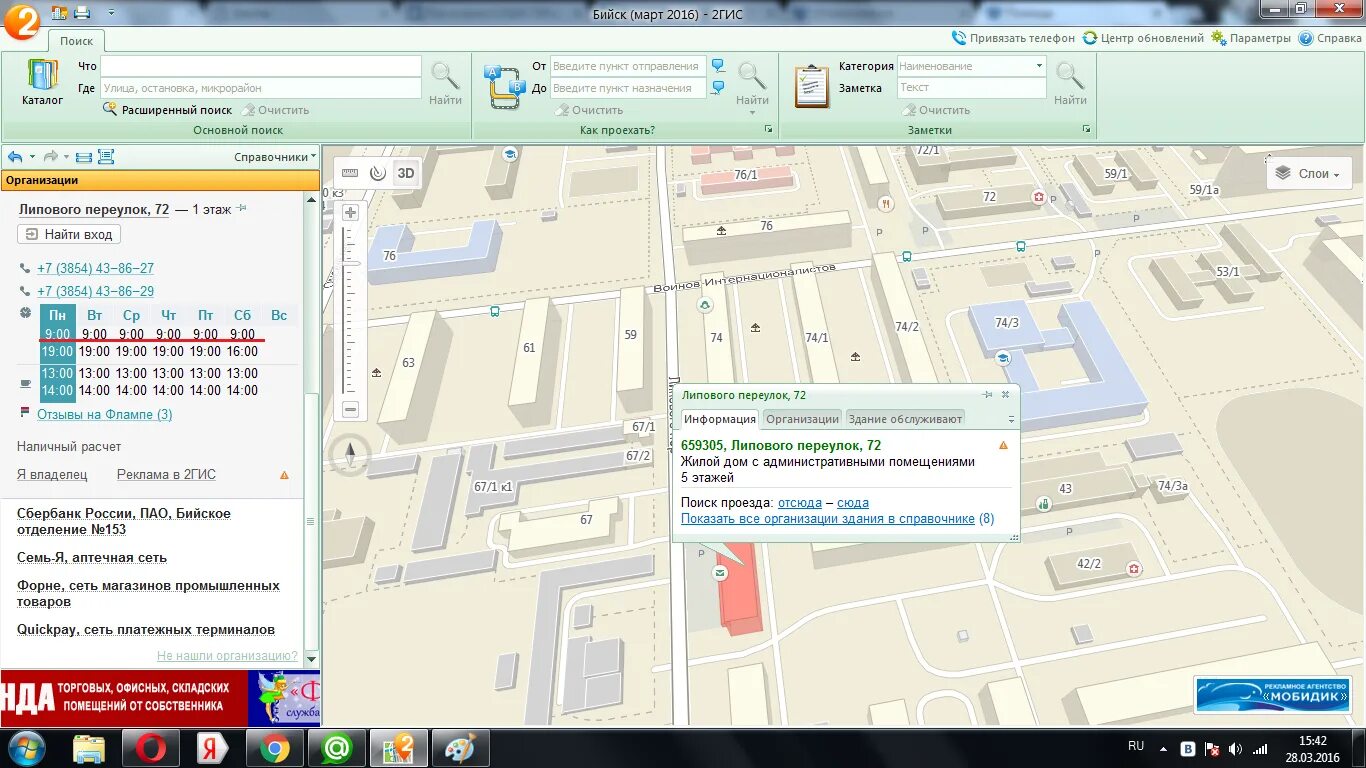1366x768 pixels.
Task: Open Расширенный поиск
Action: (x=167, y=110)
